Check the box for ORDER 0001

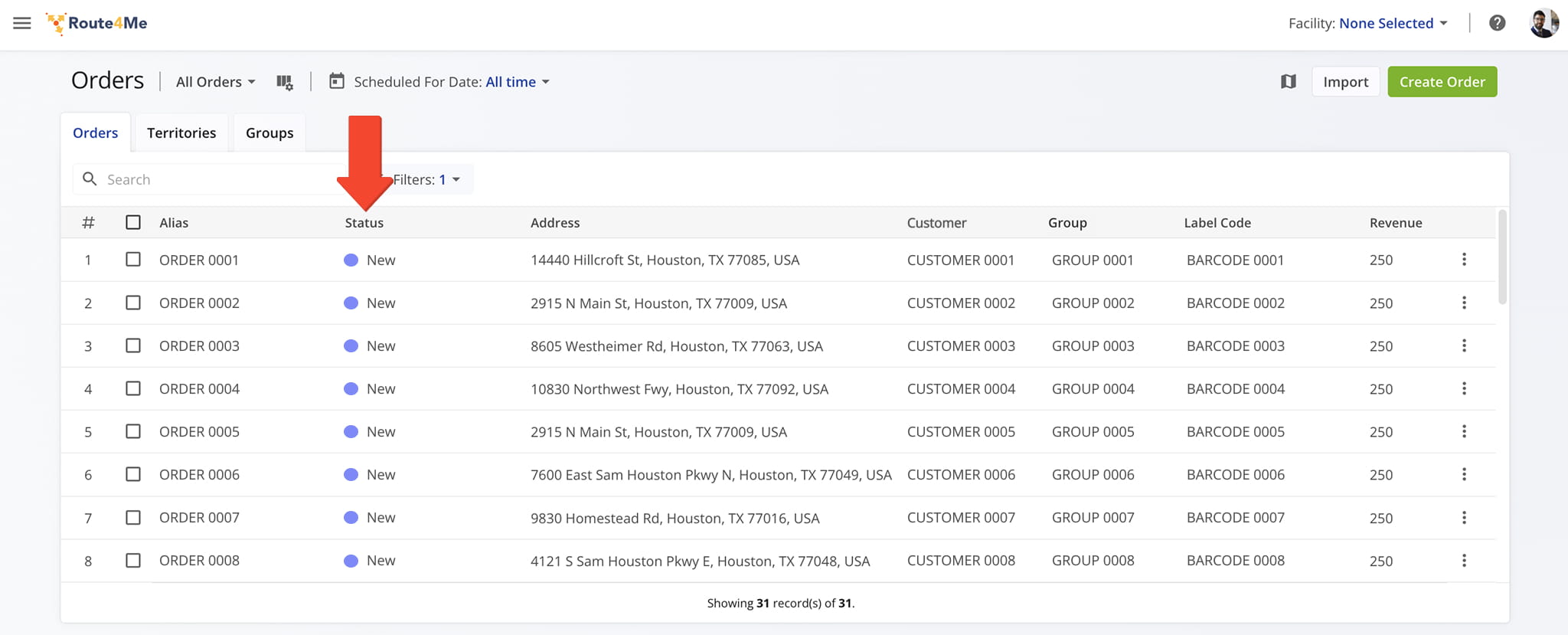pyautogui.click(x=133, y=260)
